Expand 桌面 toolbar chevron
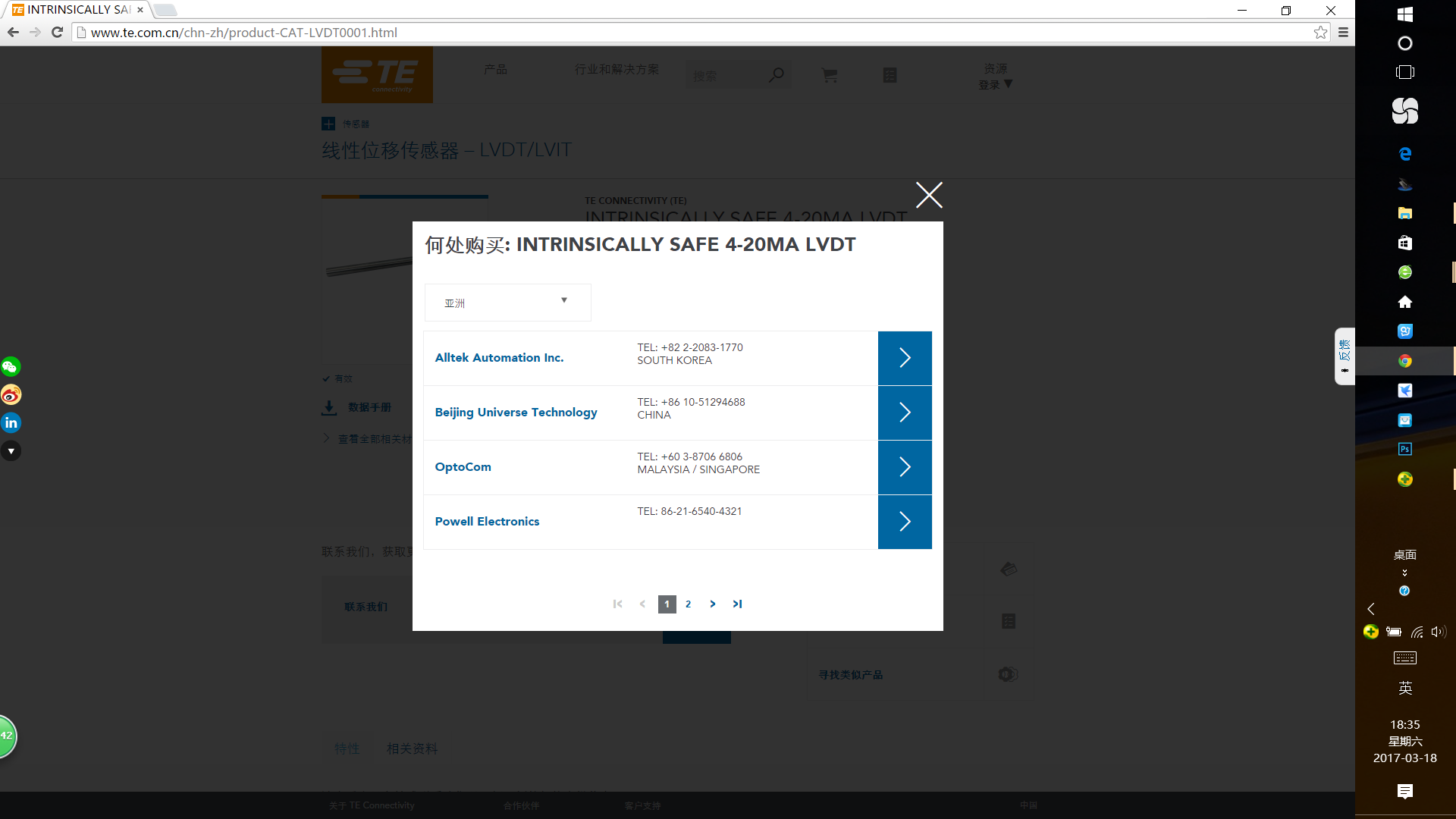Image resolution: width=1456 pixels, height=819 pixels. 1404,573
